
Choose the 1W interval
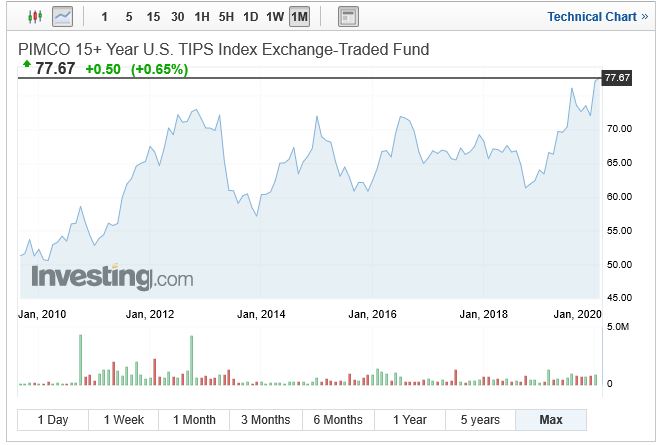tap(275, 17)
